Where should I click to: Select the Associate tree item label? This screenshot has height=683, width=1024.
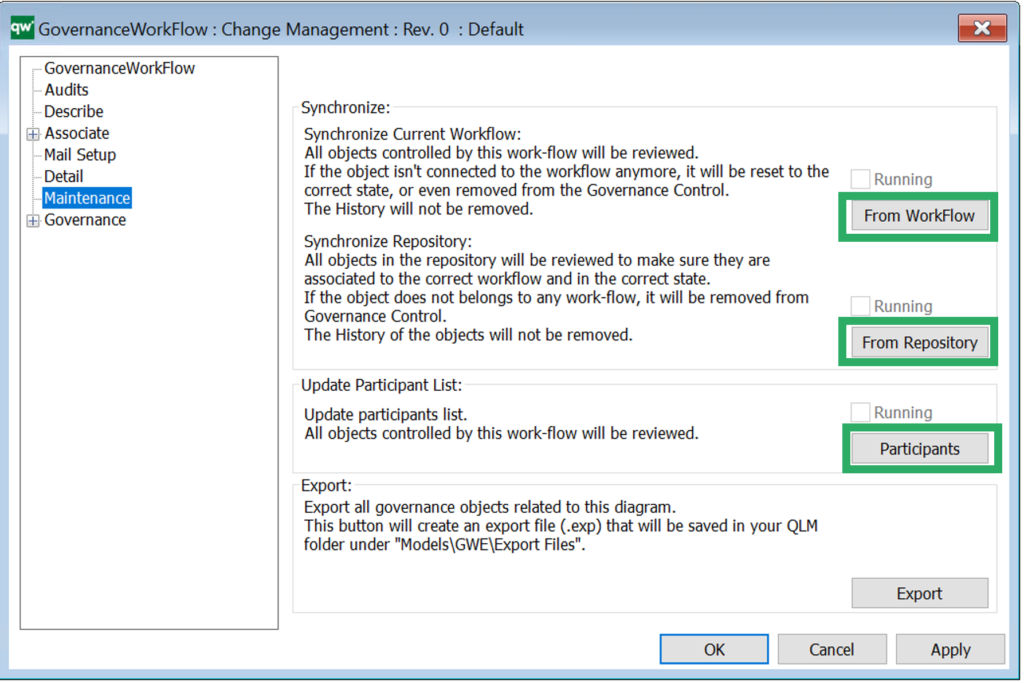click(76, 133)
